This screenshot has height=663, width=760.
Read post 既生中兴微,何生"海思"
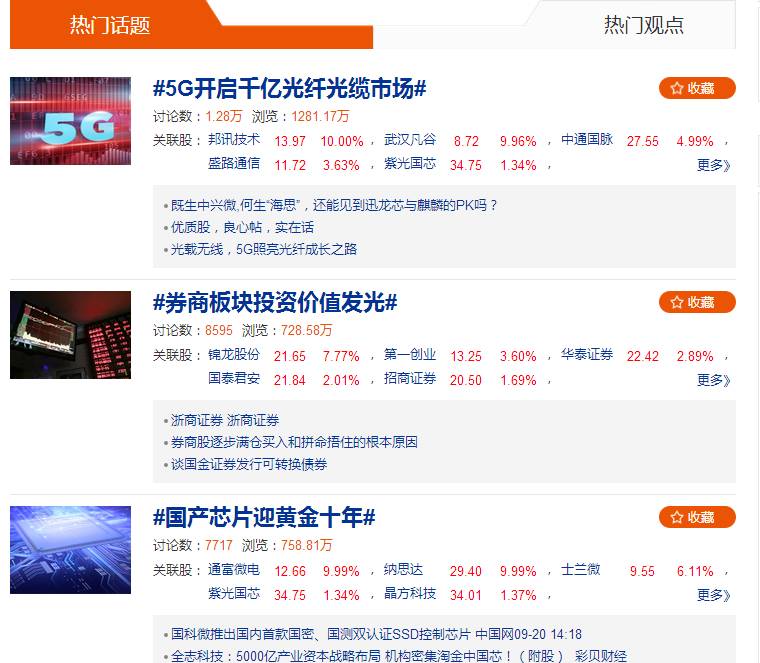pos(334,205)
